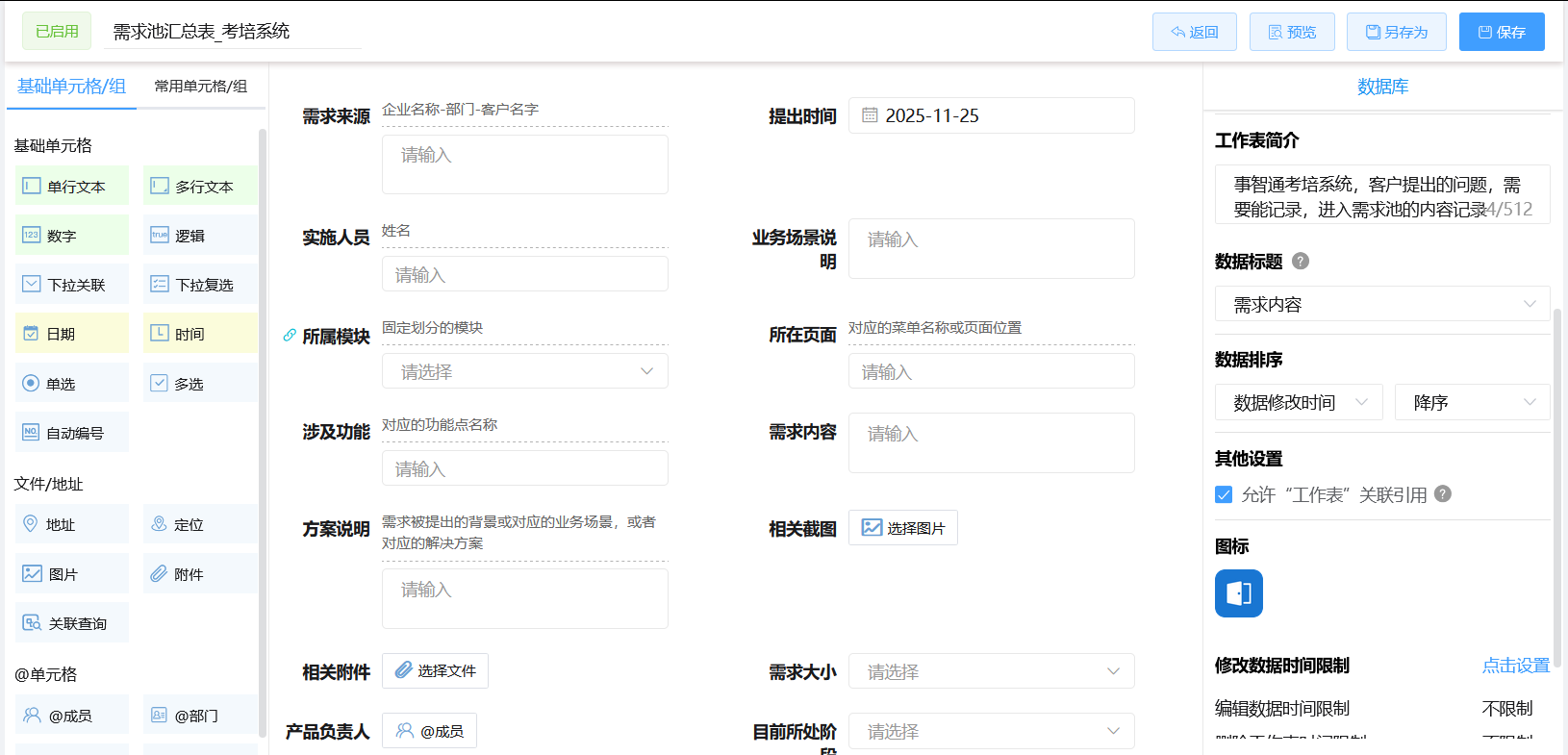Add a 单行文本 cell
This screenshot has height=755, width=1568.
pyautogui.click(x=72, y=186)
